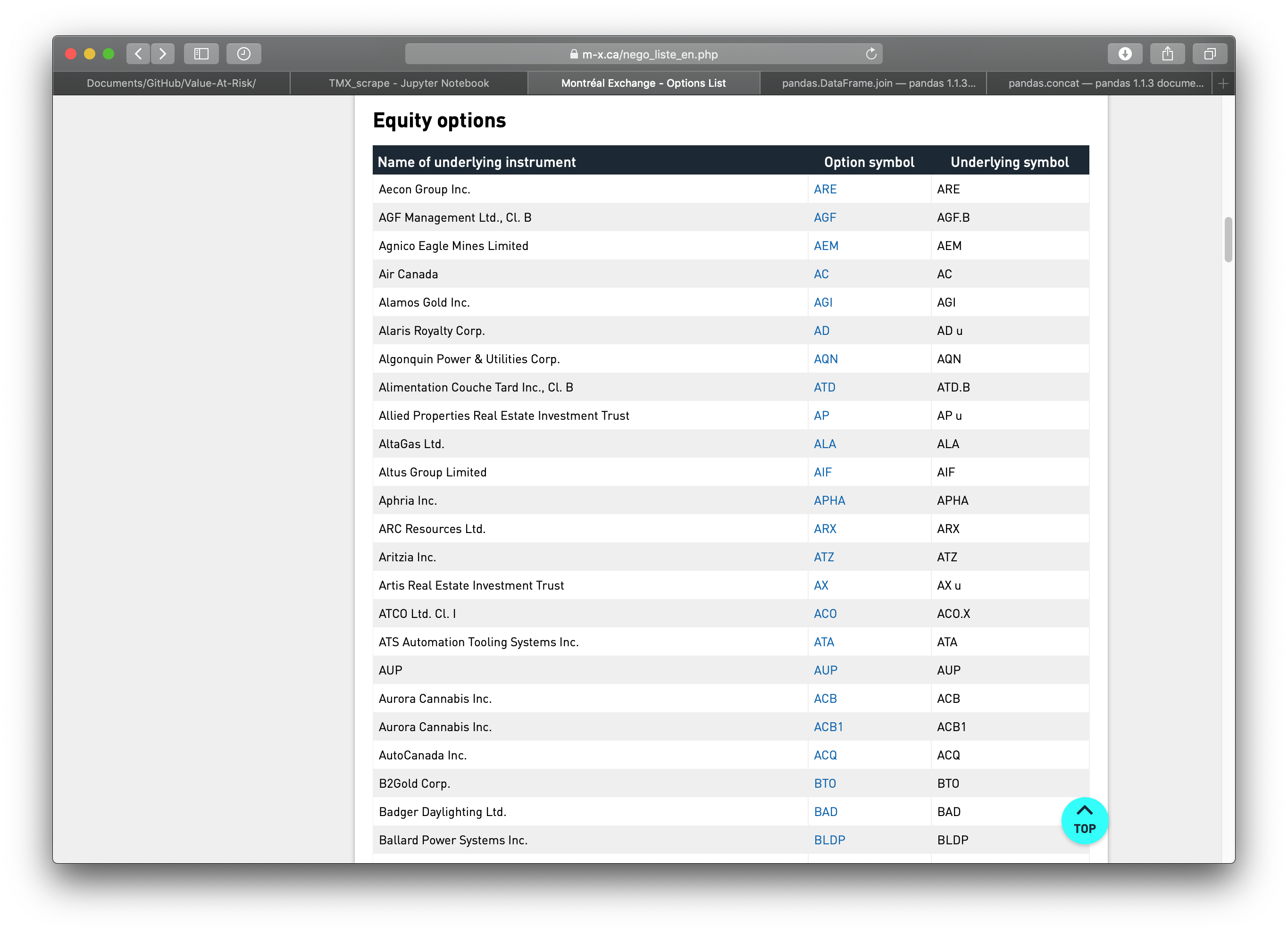Open the APHA option symbol link
1288x933 pixels.
click(x=829, y=500)
